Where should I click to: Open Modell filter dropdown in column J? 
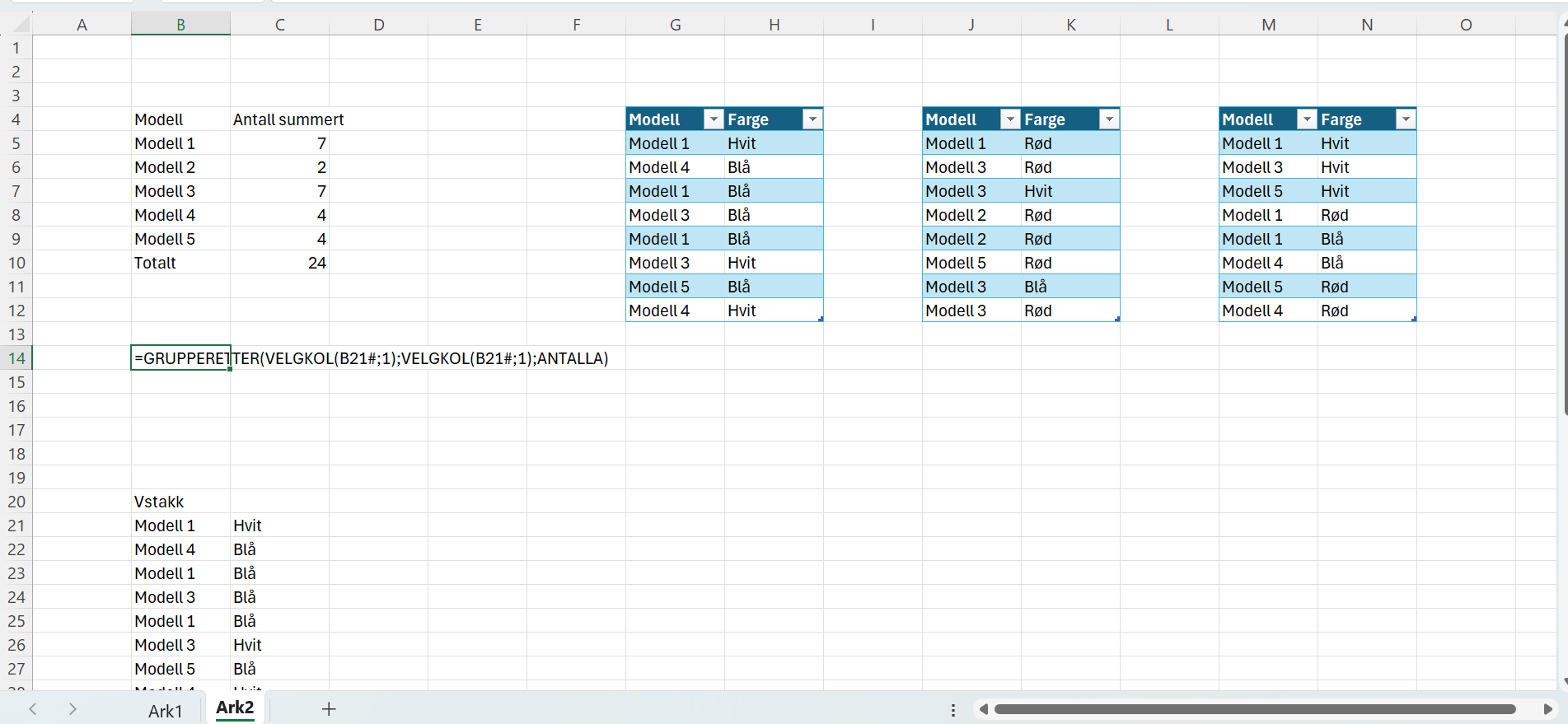pyautogui.click(x=1010, y=119)
